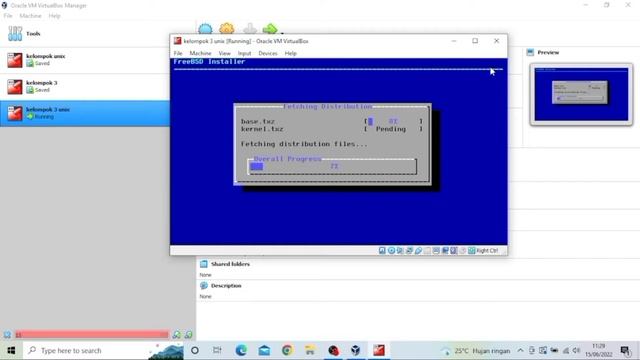Click the notification center icon at bottom left
The width and height of the screenshot is (640, 360).
point(7,335)
